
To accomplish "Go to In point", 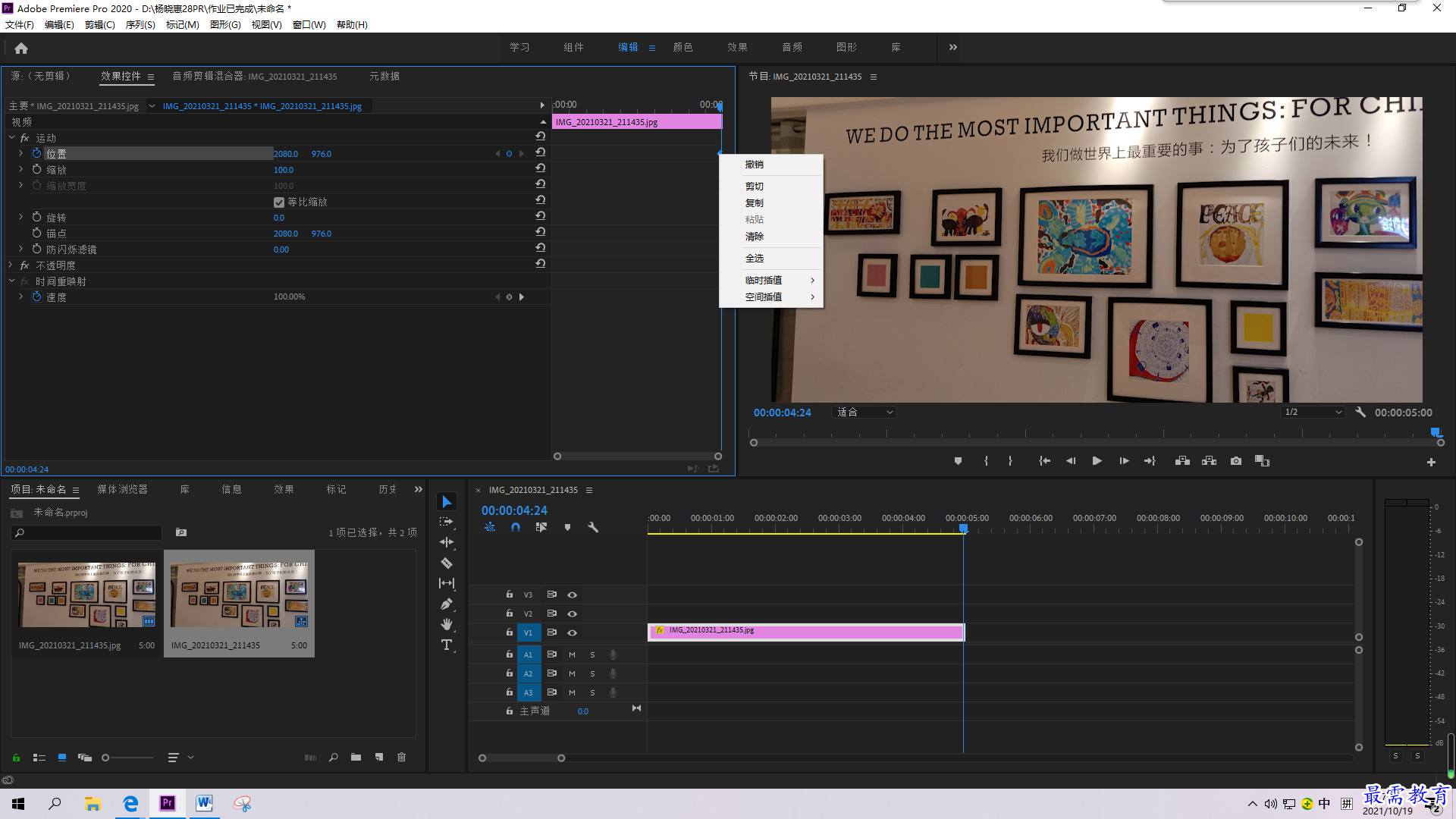I will [x=1044, y=461].
